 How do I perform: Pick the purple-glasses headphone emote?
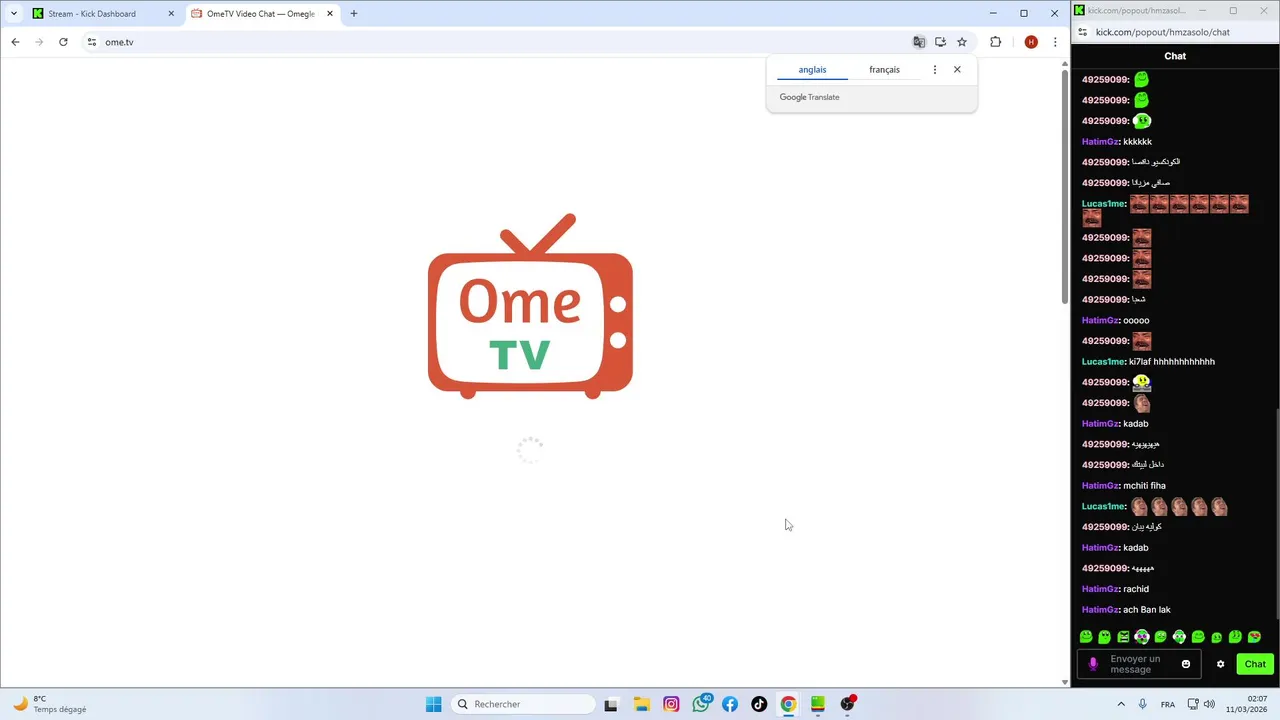[1142, 637]
